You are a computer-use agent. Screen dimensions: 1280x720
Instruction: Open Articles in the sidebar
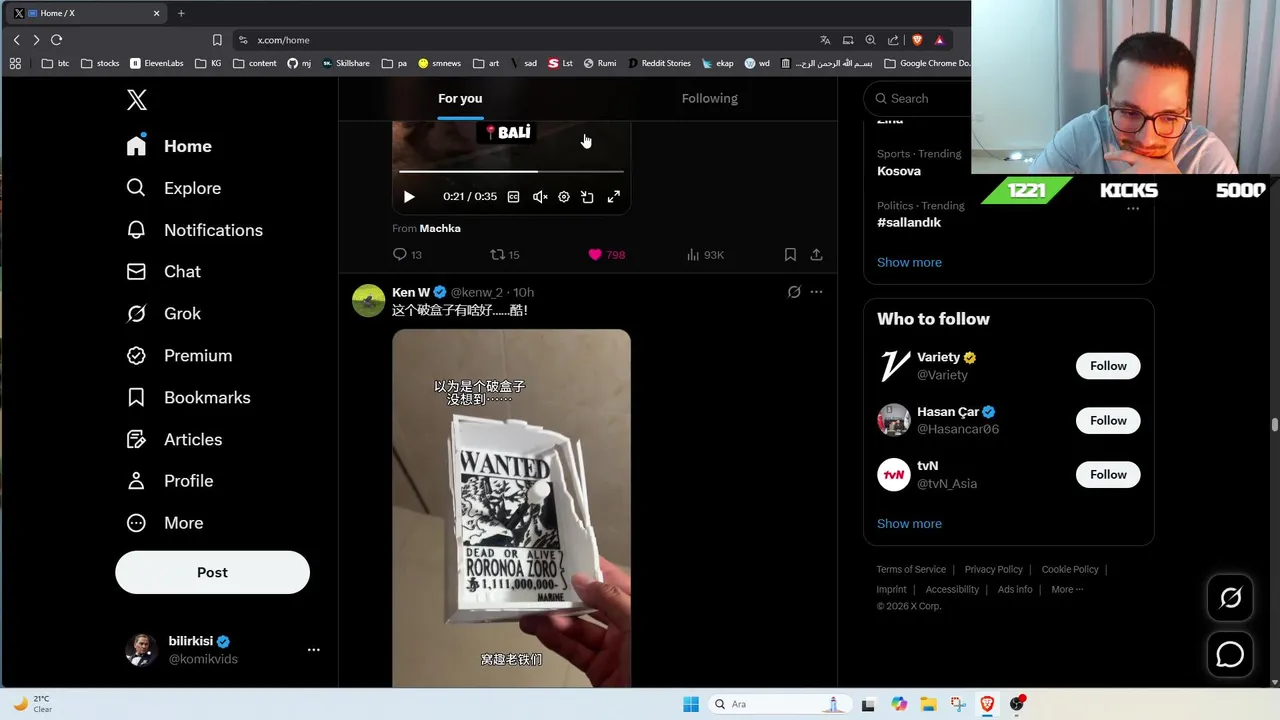click(175, 440)
